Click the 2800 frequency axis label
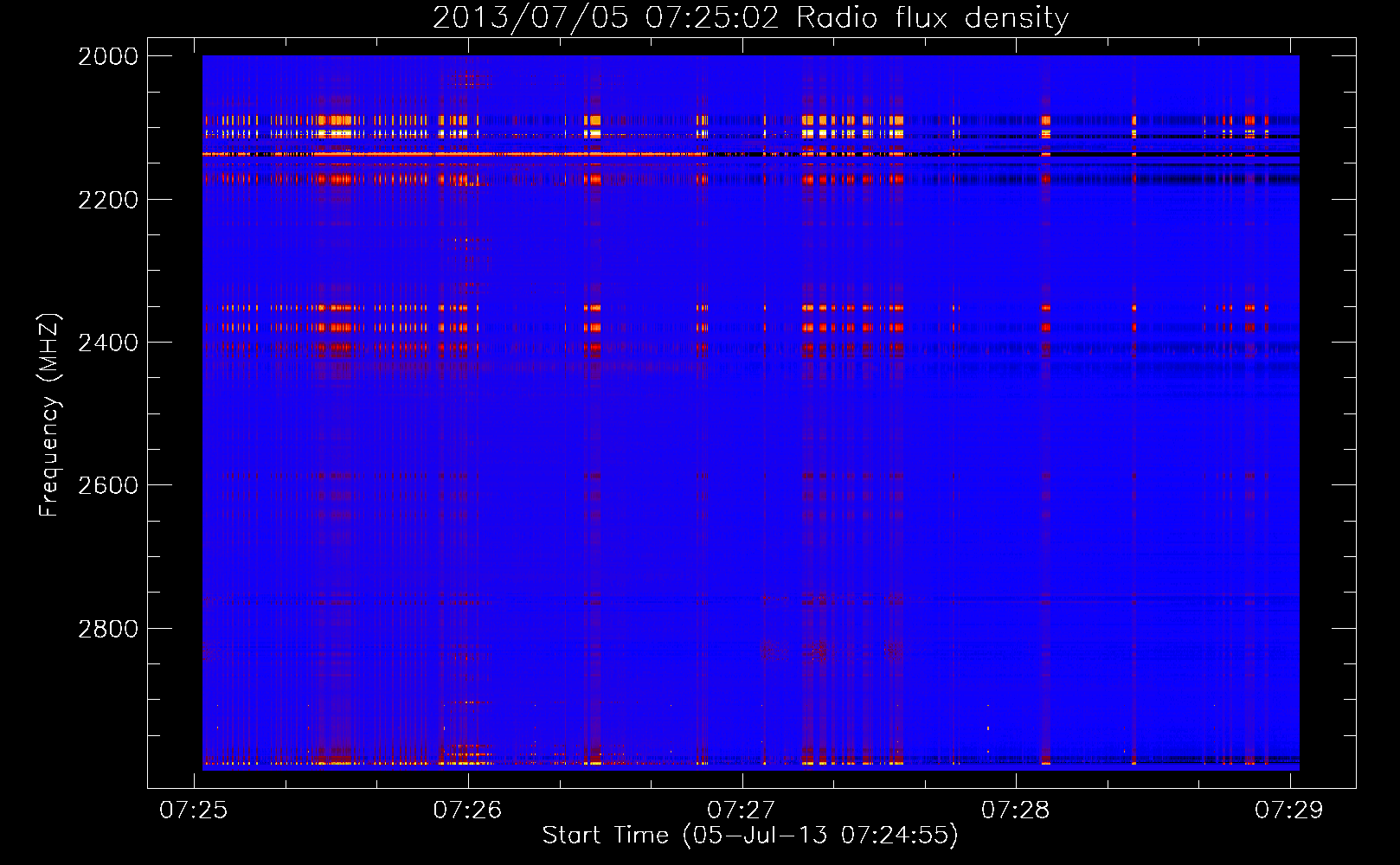 click(108, 629)
